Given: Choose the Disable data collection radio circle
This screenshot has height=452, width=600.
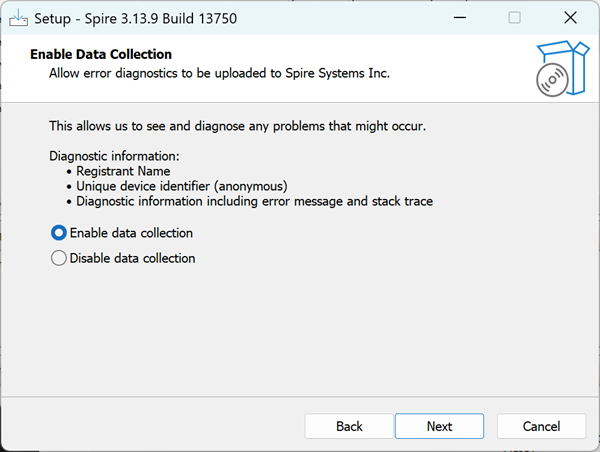Looking at the screenshot, I should pyautogui.click(x=59, y=258).
